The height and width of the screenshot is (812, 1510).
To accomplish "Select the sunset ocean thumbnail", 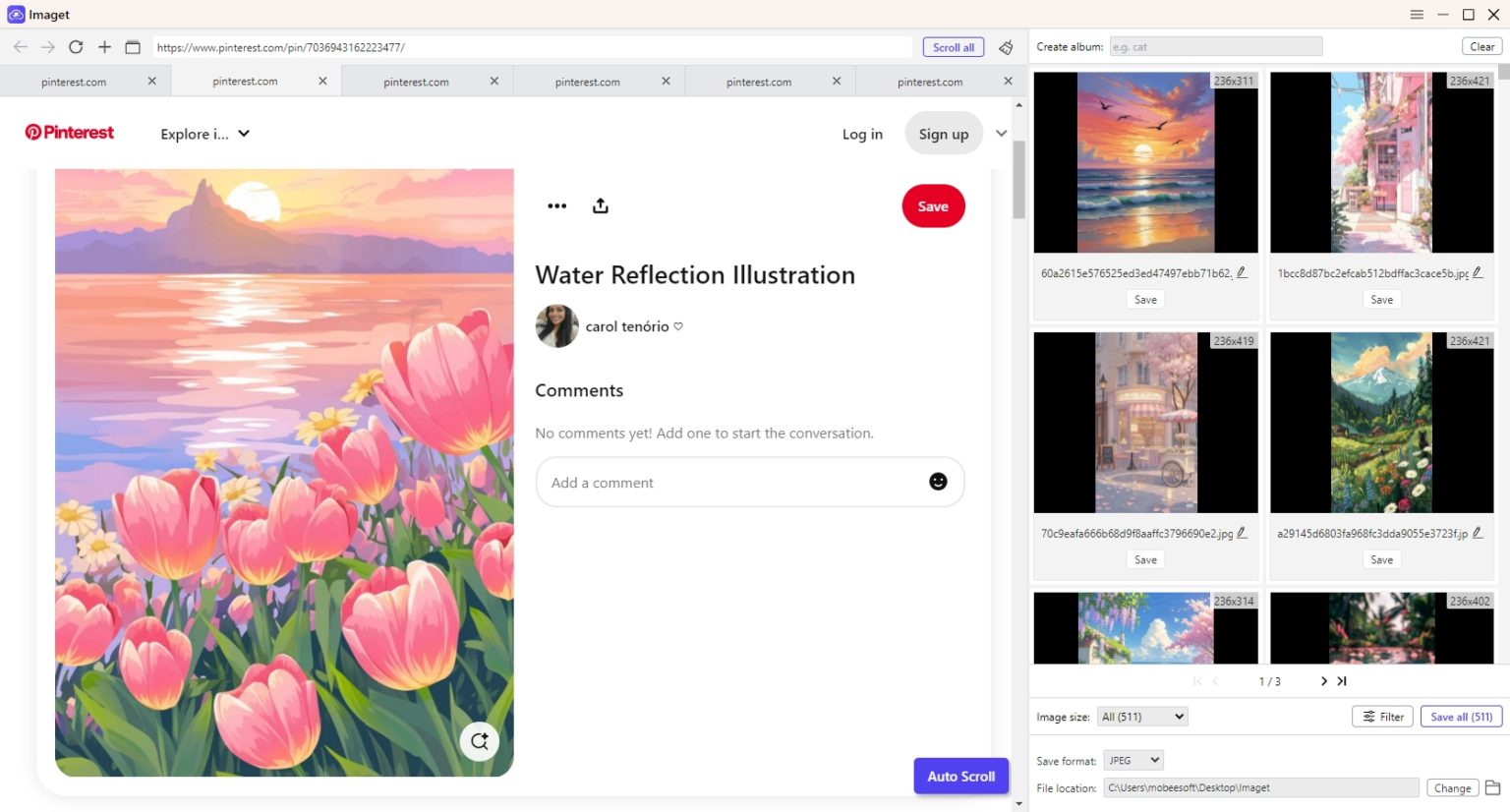I will 1145,162.
